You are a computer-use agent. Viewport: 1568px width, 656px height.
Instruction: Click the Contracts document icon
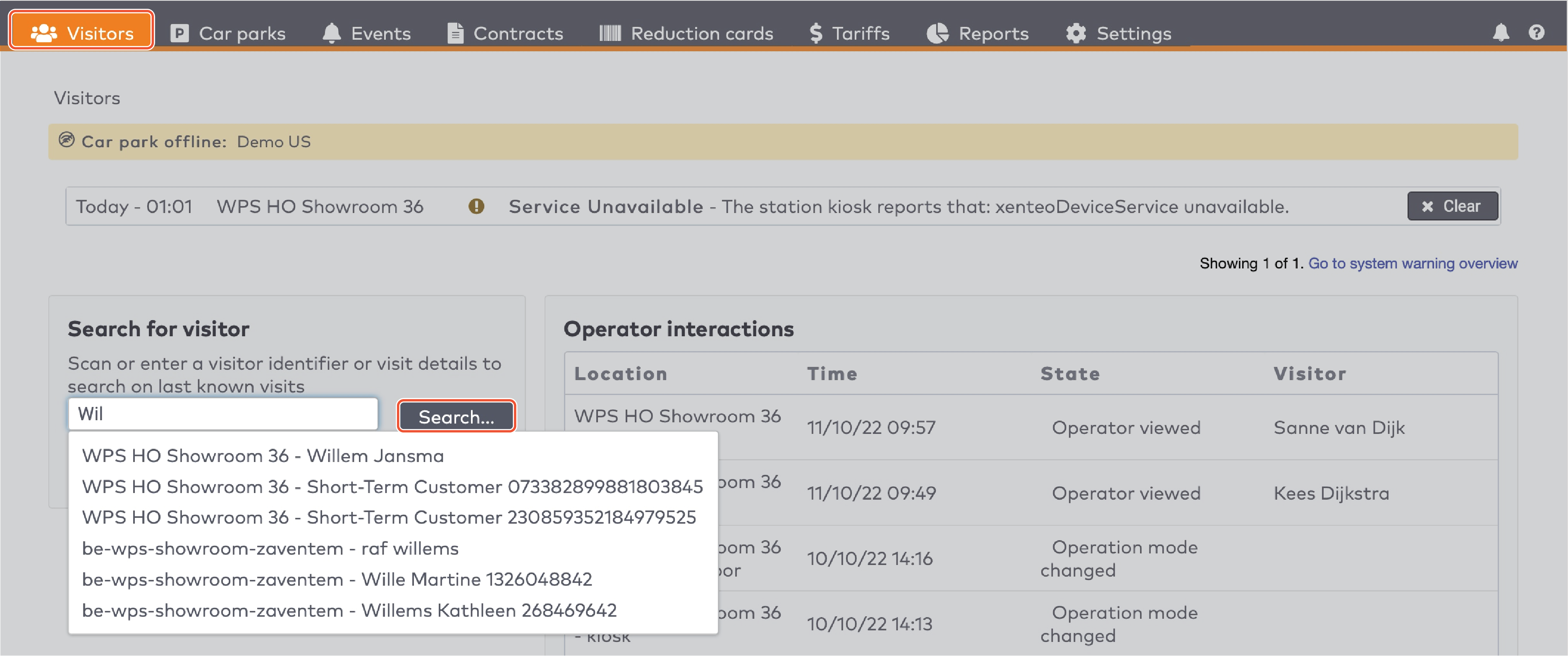(x=455, y=33)
